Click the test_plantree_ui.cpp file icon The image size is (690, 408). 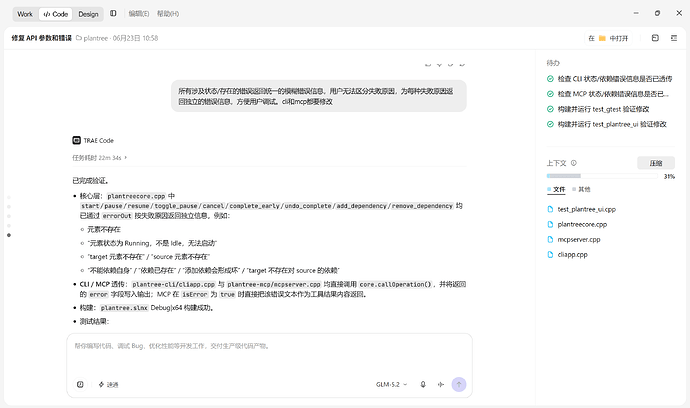click(x=550, y=210)
